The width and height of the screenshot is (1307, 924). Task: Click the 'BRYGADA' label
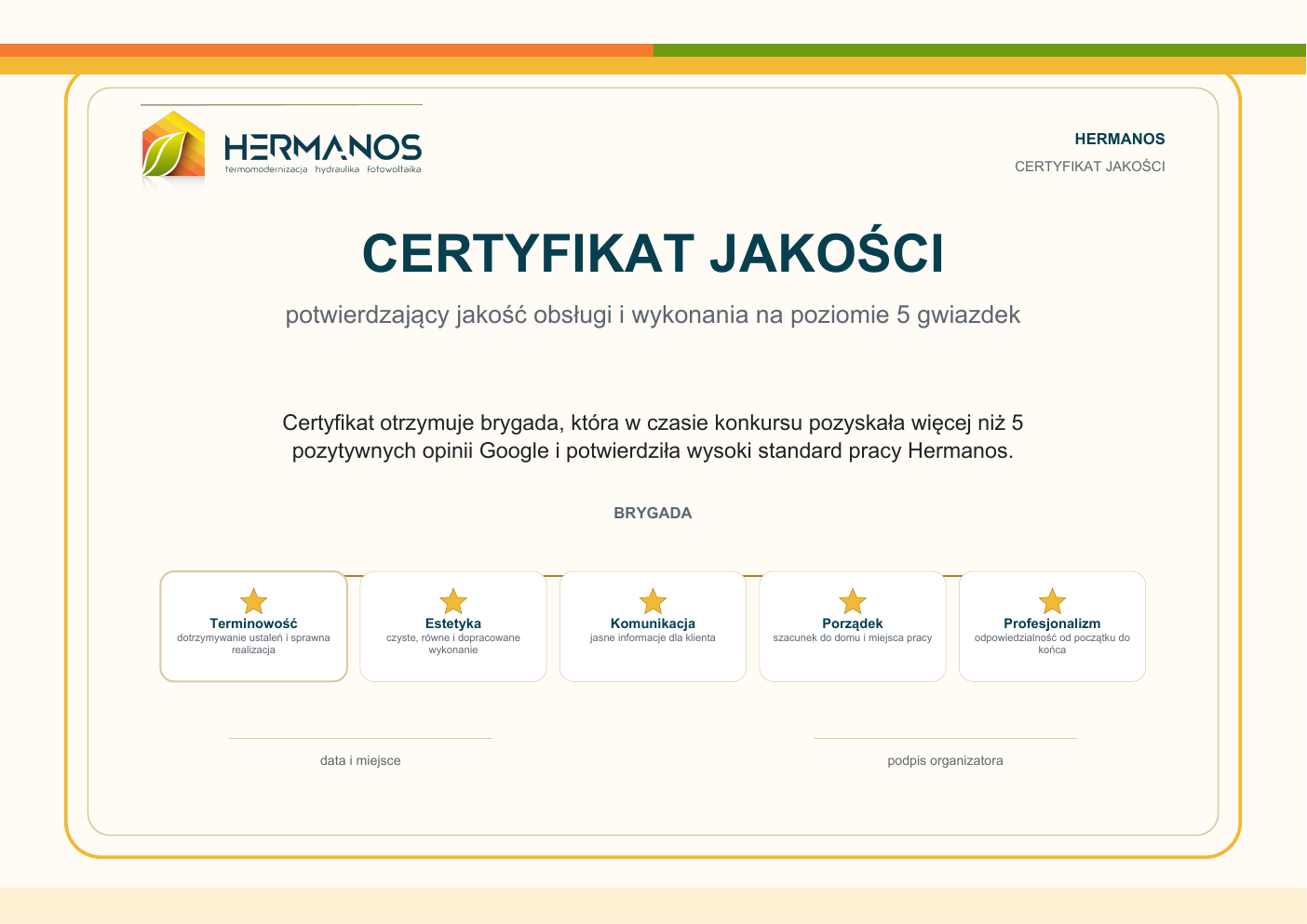tap(653, 513)
